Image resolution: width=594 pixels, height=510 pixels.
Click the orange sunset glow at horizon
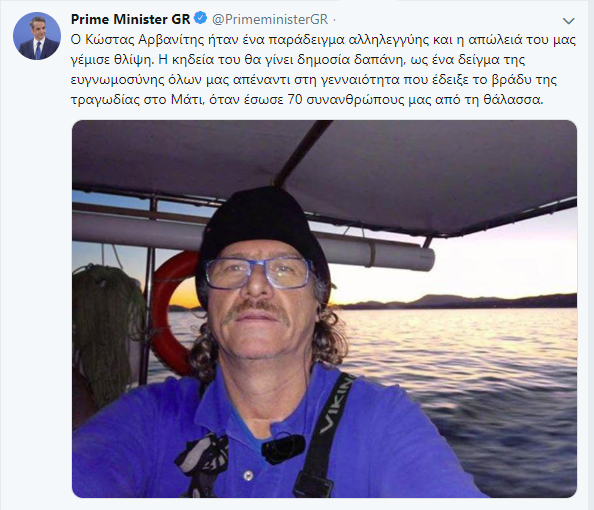[184, 297]
